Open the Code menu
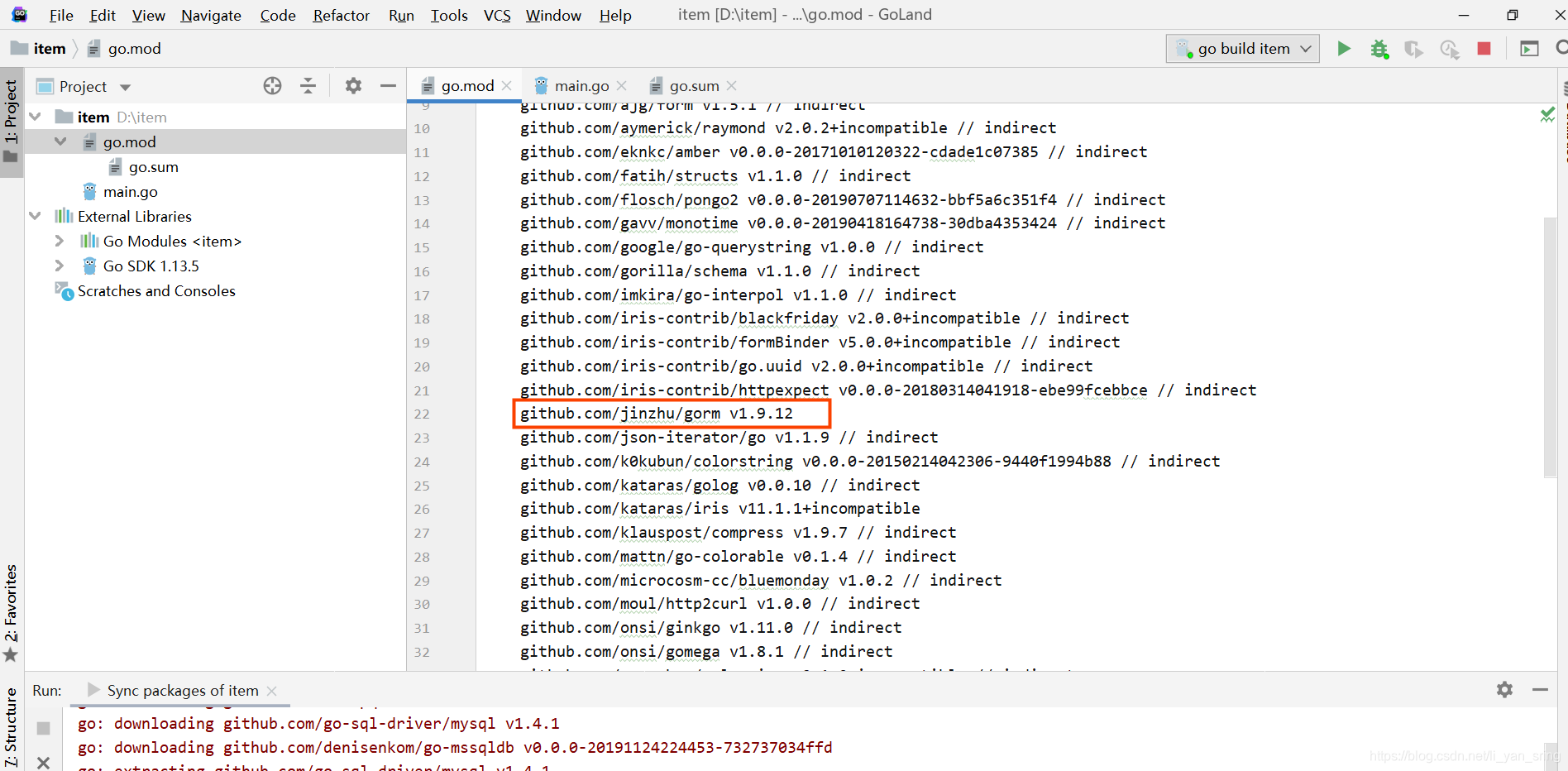1568x771 pixels. coord(278,15)
